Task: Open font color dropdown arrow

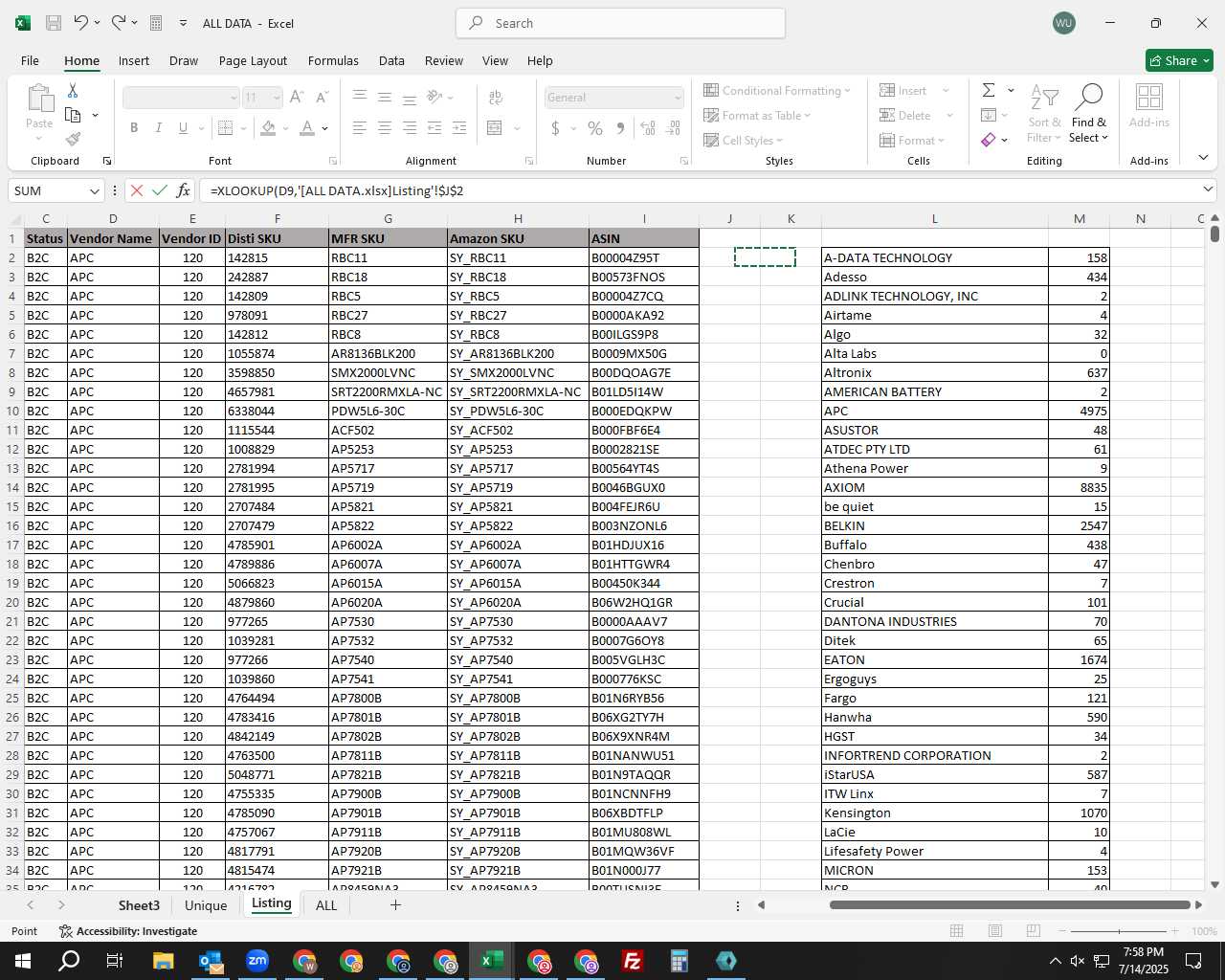Action: [325, 128]
